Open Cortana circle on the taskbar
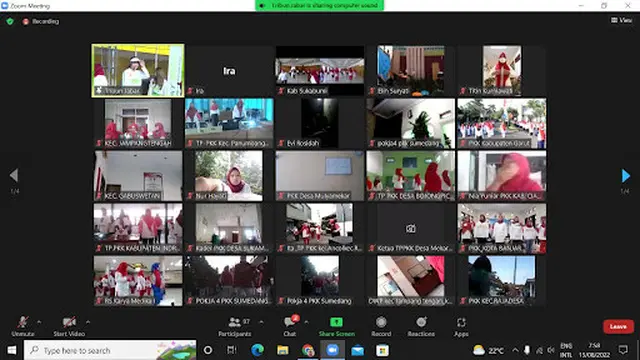Screen dimensions: 640x360 click(x=208, y=350)
